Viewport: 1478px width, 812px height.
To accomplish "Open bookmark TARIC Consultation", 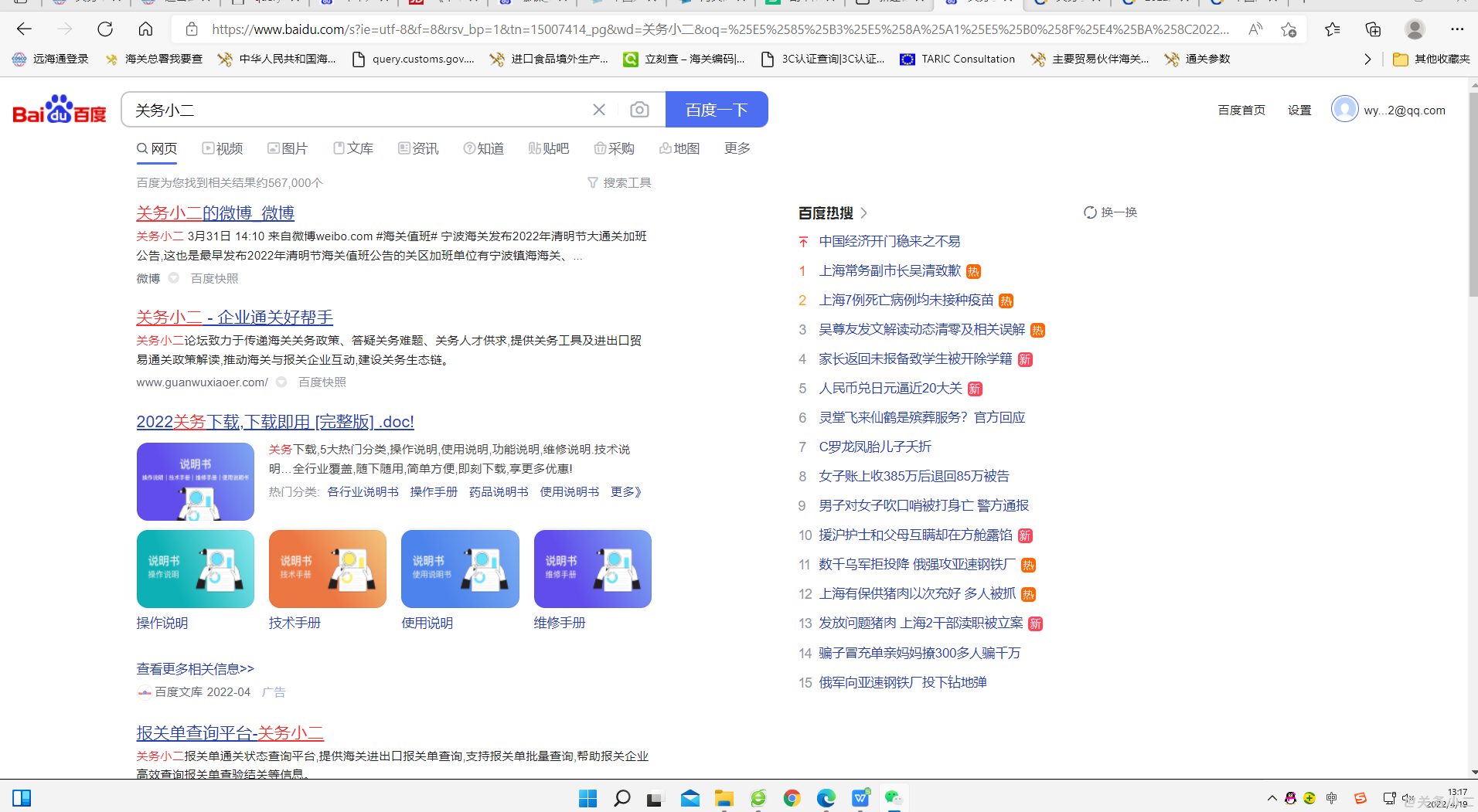I will 958,59.
